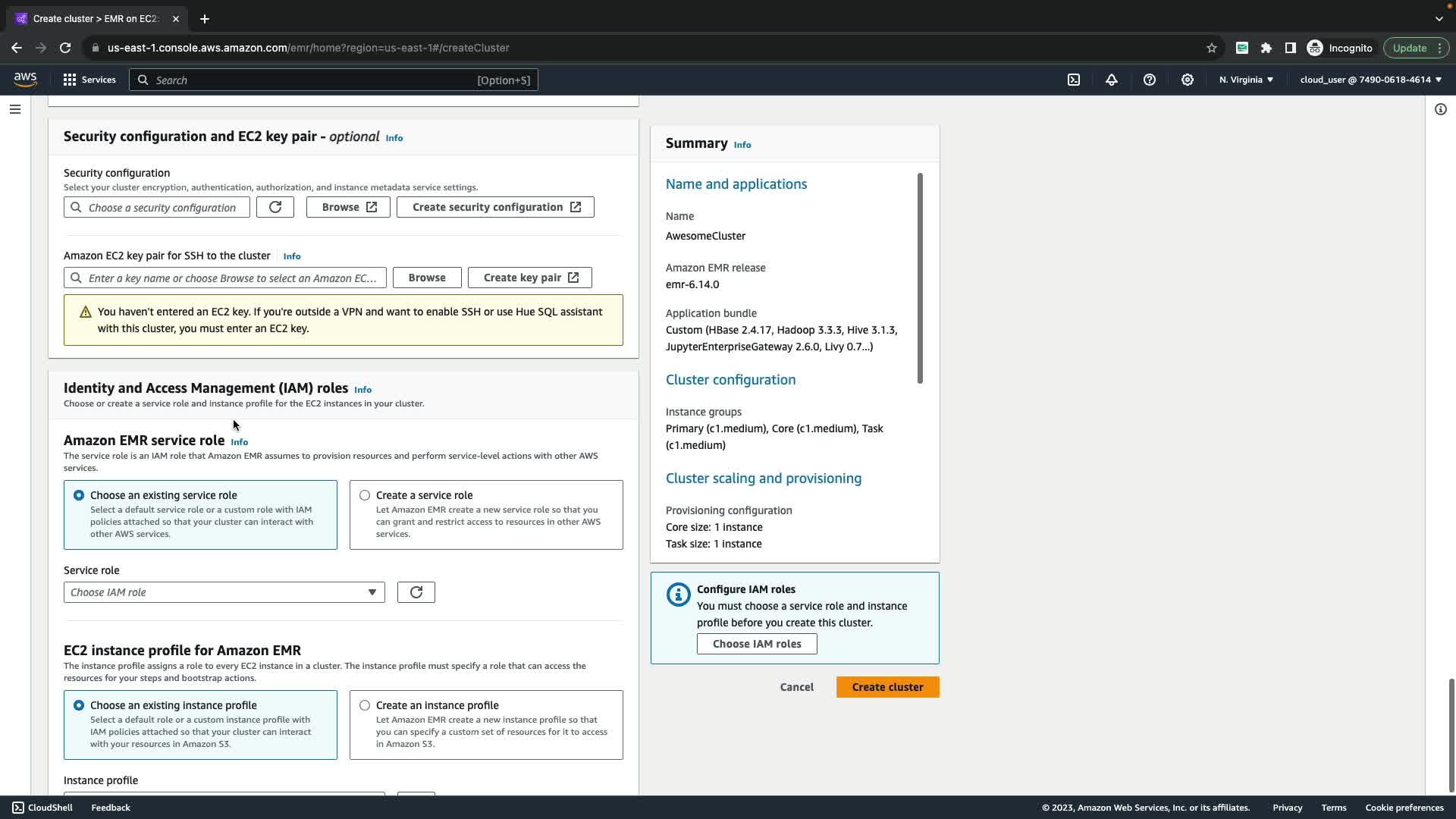Open AWS CloudShell icon in top navigation

point(1074,80)
